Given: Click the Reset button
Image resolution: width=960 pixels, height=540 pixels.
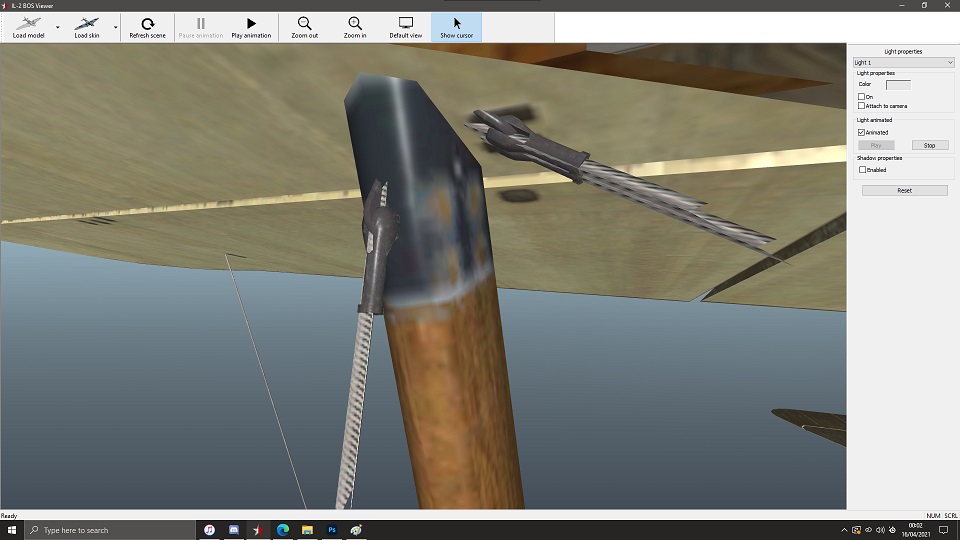Looking at the screenshot, I should click(904, 190).
